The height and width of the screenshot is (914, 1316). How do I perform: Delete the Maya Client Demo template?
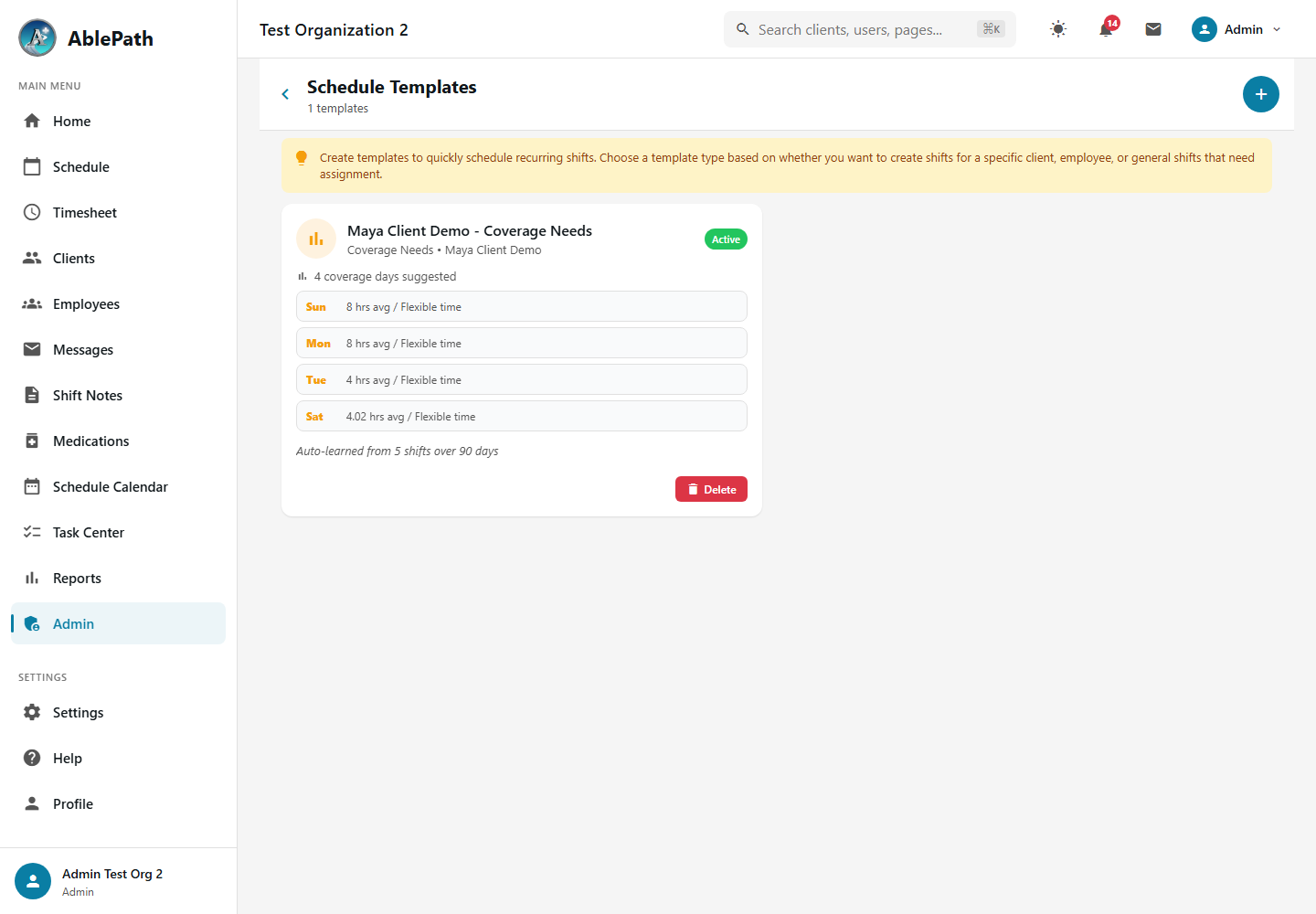click(x=711, y=489)
